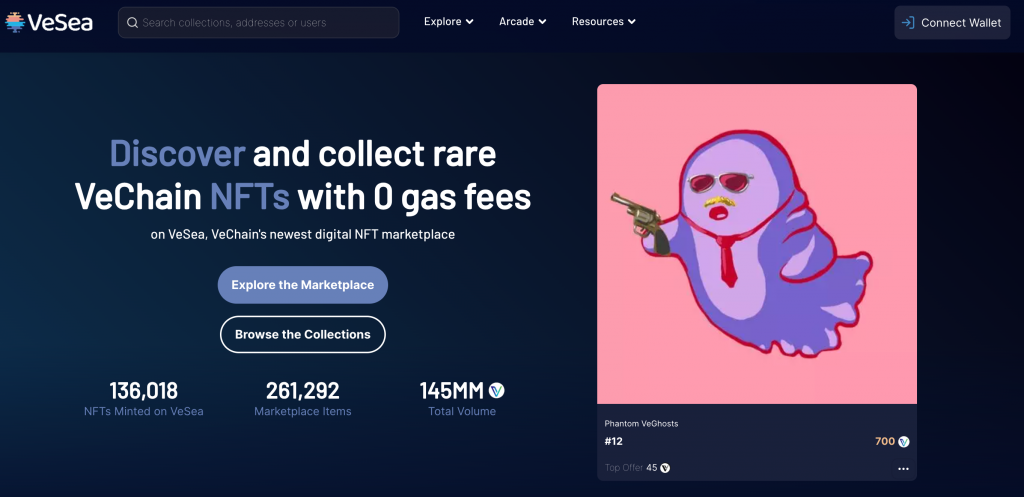Click the VeChain icon next to the 700 price
The width and height of the screenshot is (1024, 497).
[904, 441]
